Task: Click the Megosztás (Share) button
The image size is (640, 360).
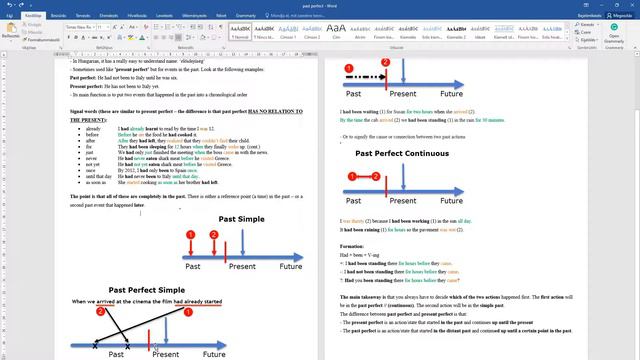Action: click(620, 16)
